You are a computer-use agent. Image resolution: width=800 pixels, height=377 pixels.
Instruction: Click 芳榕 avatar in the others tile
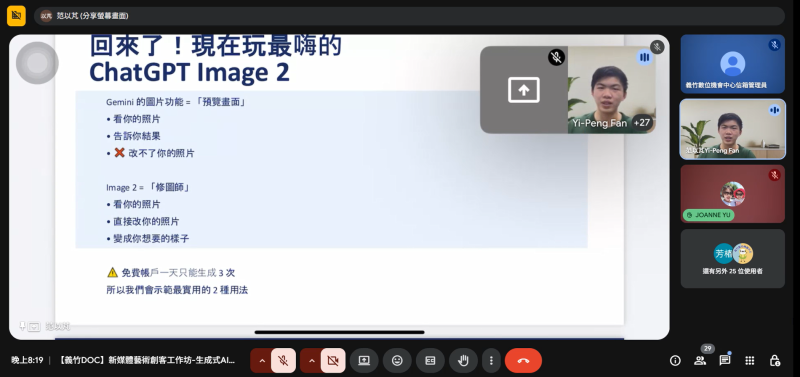(x=723, y=253)
